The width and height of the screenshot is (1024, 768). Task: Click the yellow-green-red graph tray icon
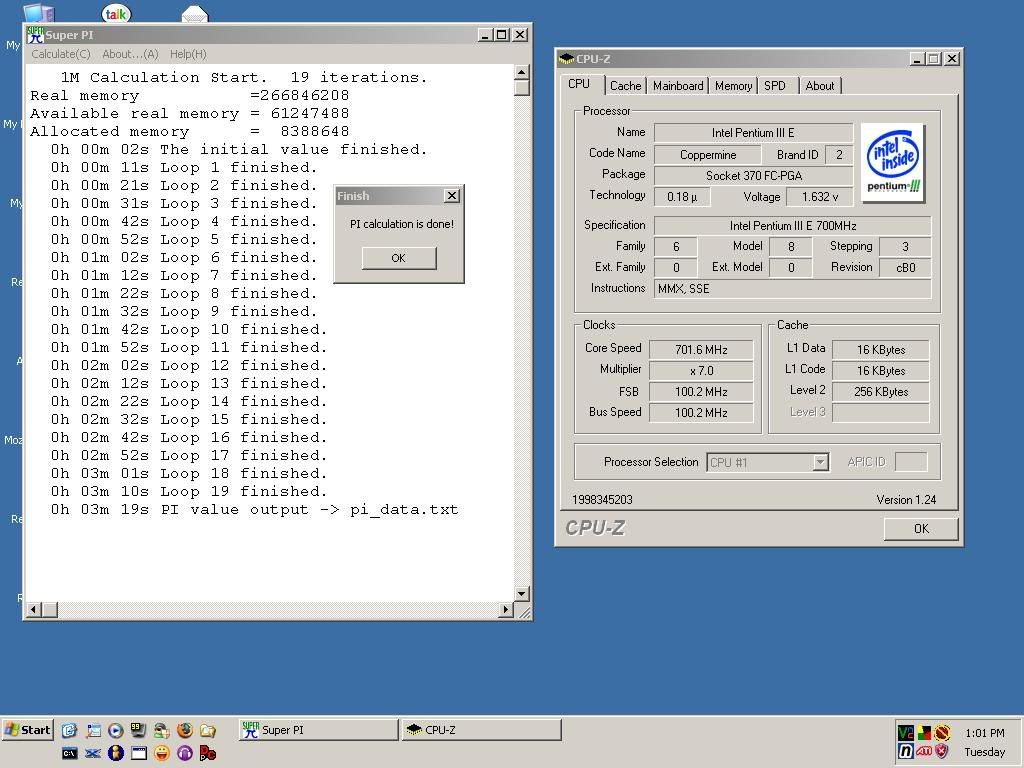tap(924, 733)
